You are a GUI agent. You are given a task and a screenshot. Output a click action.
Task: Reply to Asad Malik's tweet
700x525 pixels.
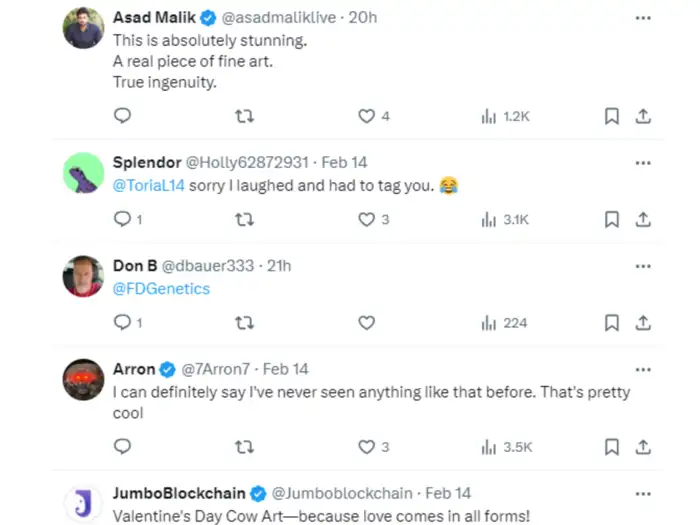(122, 116)
